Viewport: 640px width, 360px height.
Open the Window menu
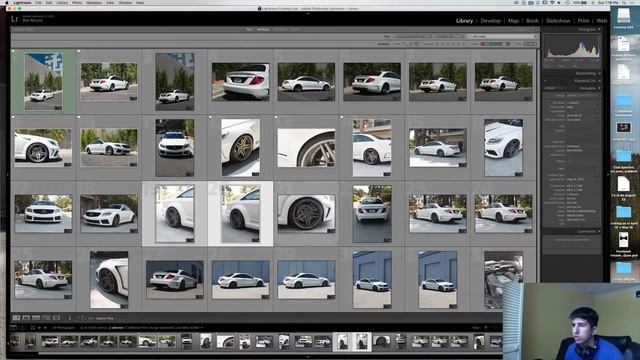[x=125, y=2]
